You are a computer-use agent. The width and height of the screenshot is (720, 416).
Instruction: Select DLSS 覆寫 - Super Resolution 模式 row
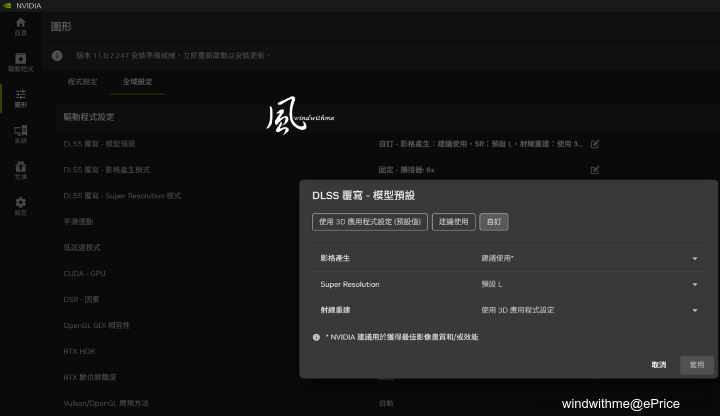(122, 196)
